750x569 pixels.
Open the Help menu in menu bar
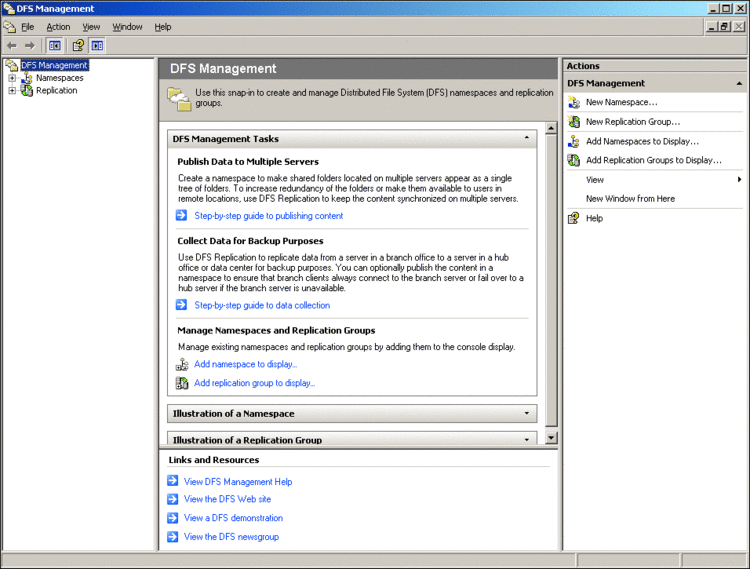click(x=163, y=27)
